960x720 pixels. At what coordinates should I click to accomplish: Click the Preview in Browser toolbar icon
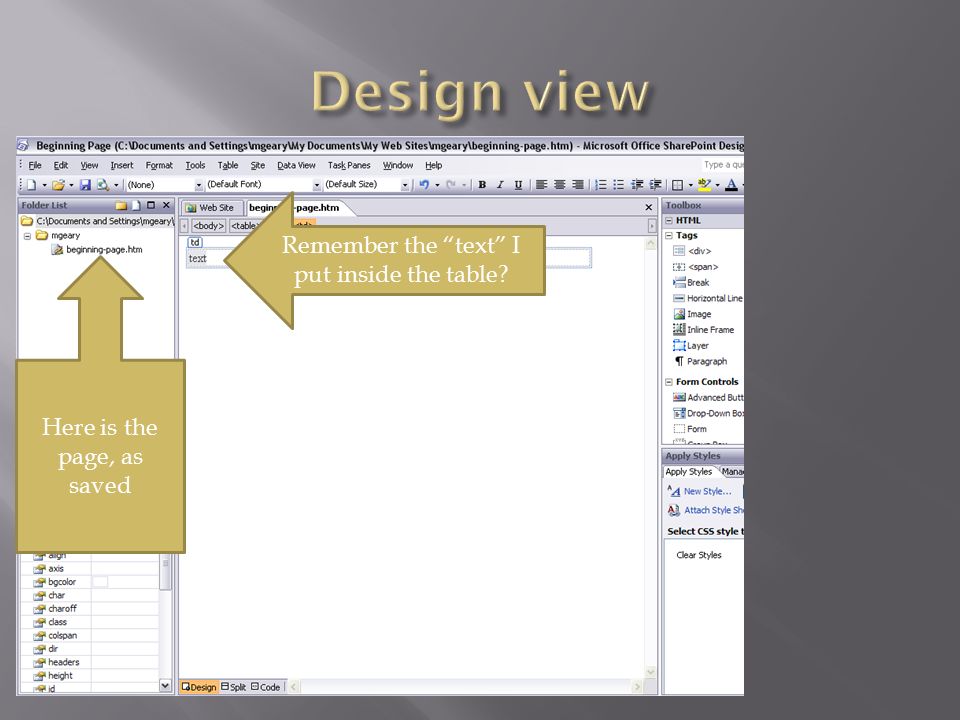102,184
